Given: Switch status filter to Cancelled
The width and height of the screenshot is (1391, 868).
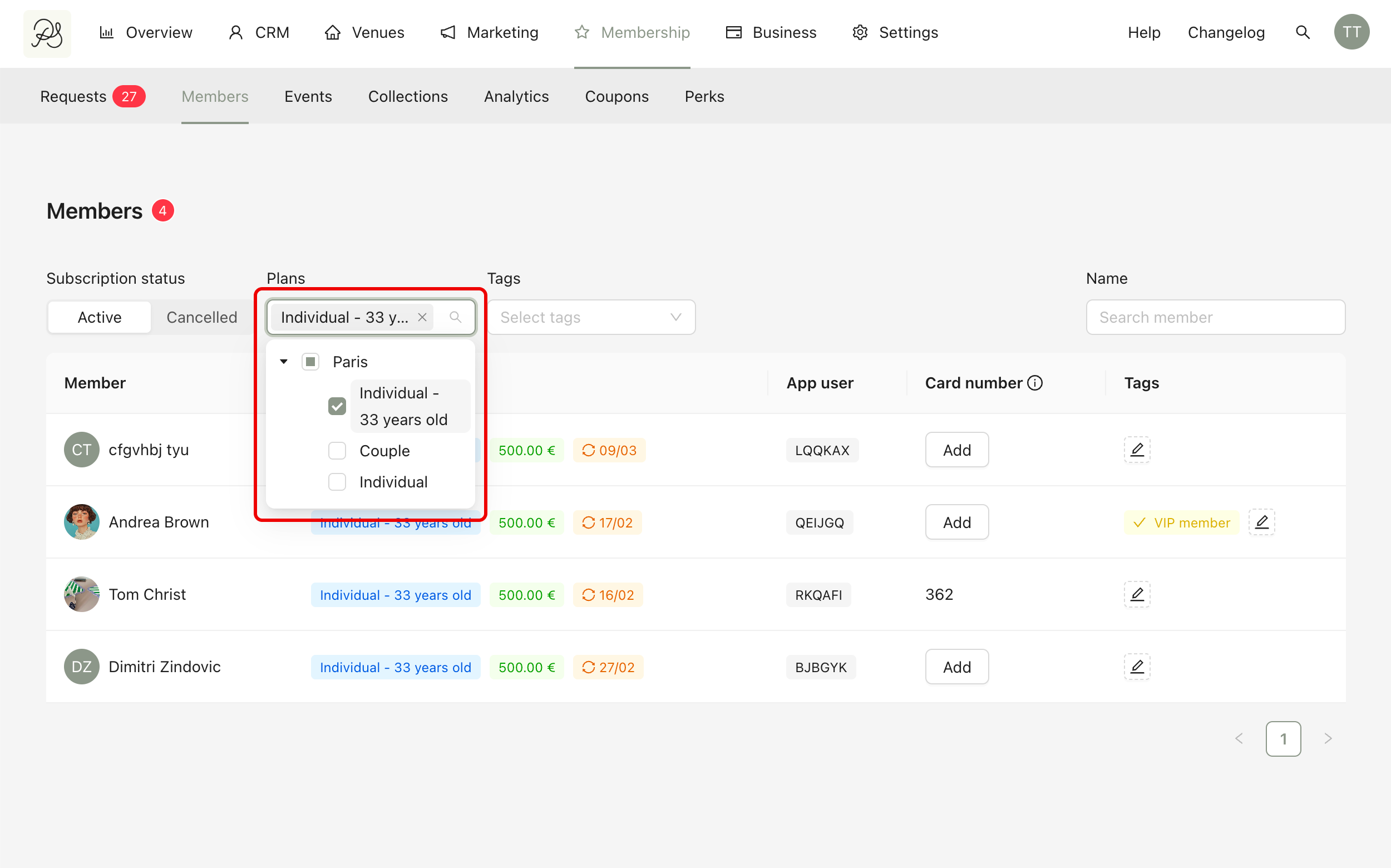Looking at the screenshot, I should [201, 318].
